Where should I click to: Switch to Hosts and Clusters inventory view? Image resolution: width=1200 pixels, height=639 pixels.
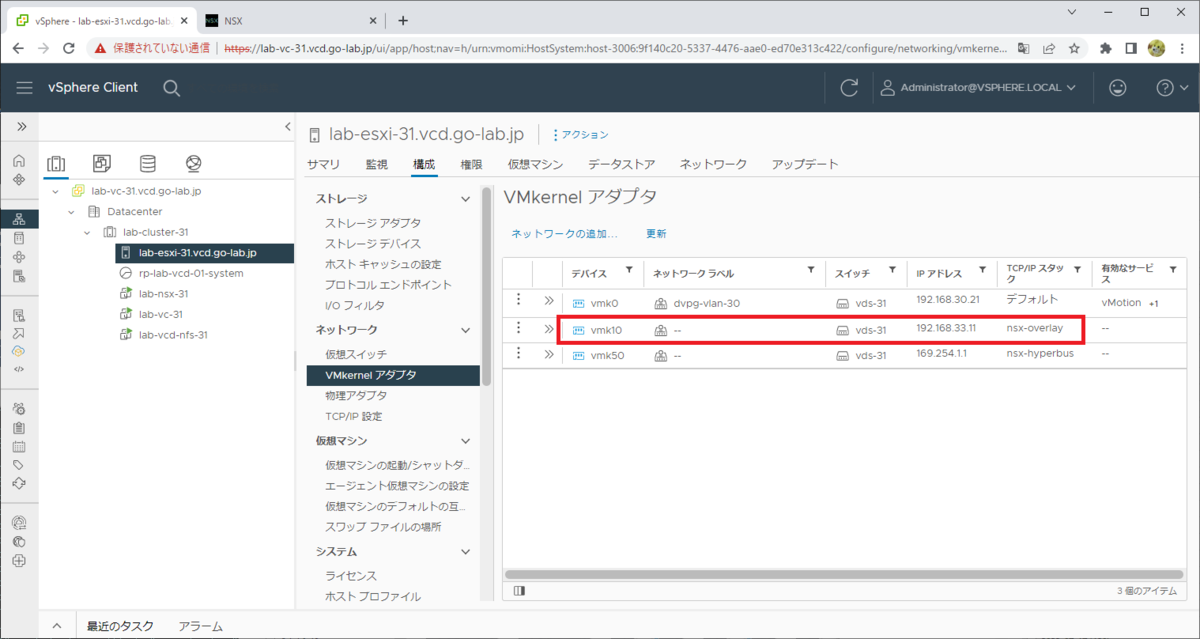[x=57, y=164]
